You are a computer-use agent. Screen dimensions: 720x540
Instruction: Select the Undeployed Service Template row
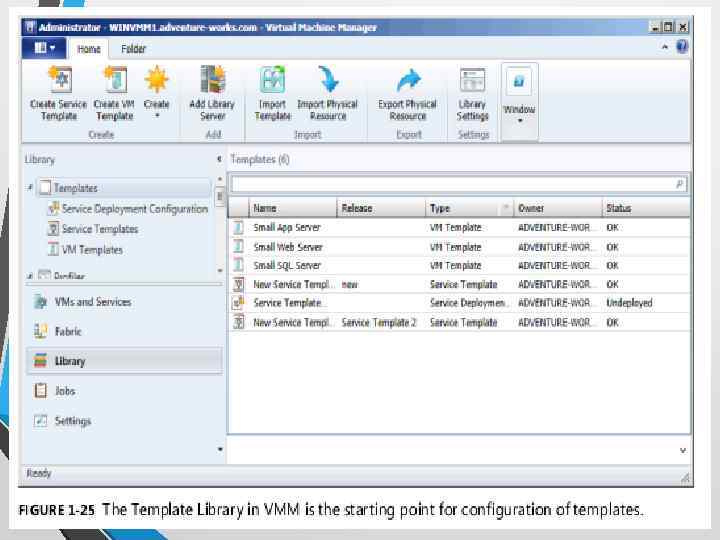pyautogui.click(x=459, y=303)
